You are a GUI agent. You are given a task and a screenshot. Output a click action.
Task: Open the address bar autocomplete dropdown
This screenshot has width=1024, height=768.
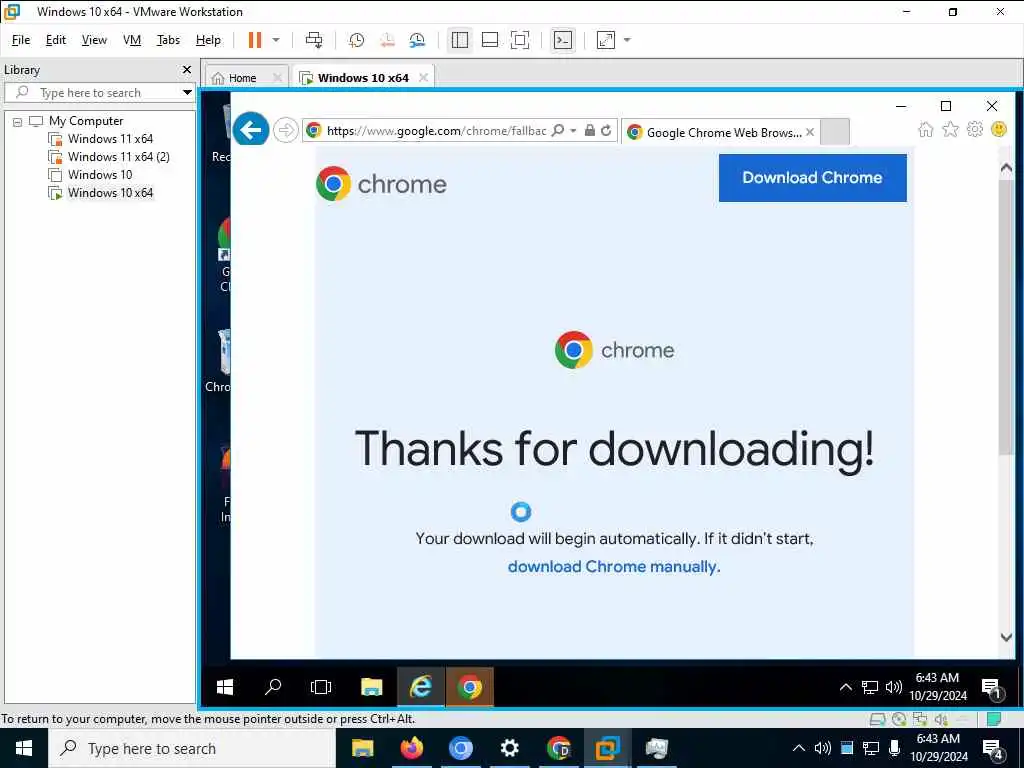(x=573, y=131)
